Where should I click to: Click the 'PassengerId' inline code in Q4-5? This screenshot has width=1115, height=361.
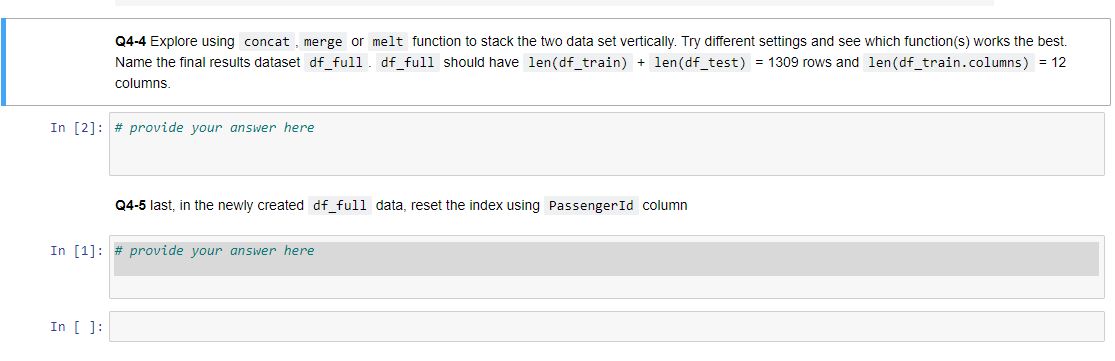pyautogui.click(x=592, y=206)
